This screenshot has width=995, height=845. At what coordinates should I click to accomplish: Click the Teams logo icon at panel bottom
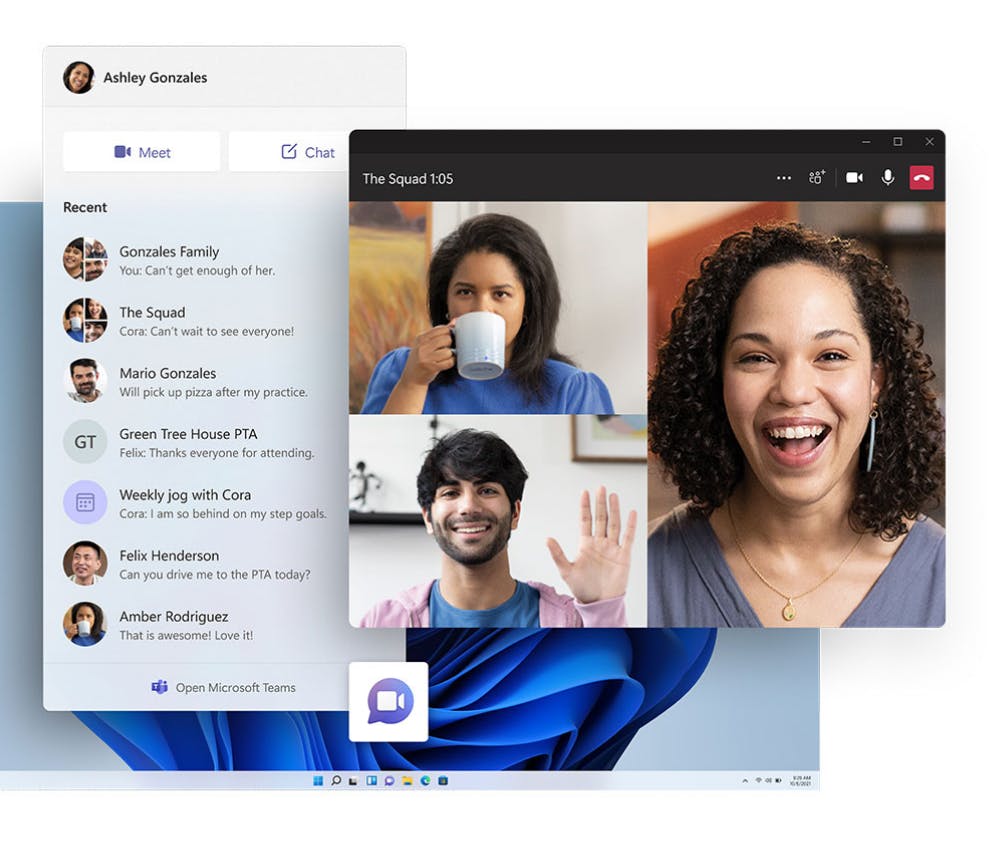point(159,687)
